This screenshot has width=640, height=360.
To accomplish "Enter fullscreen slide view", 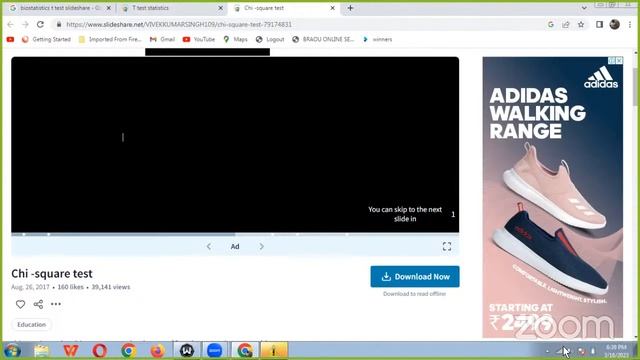I will [447, 246].
